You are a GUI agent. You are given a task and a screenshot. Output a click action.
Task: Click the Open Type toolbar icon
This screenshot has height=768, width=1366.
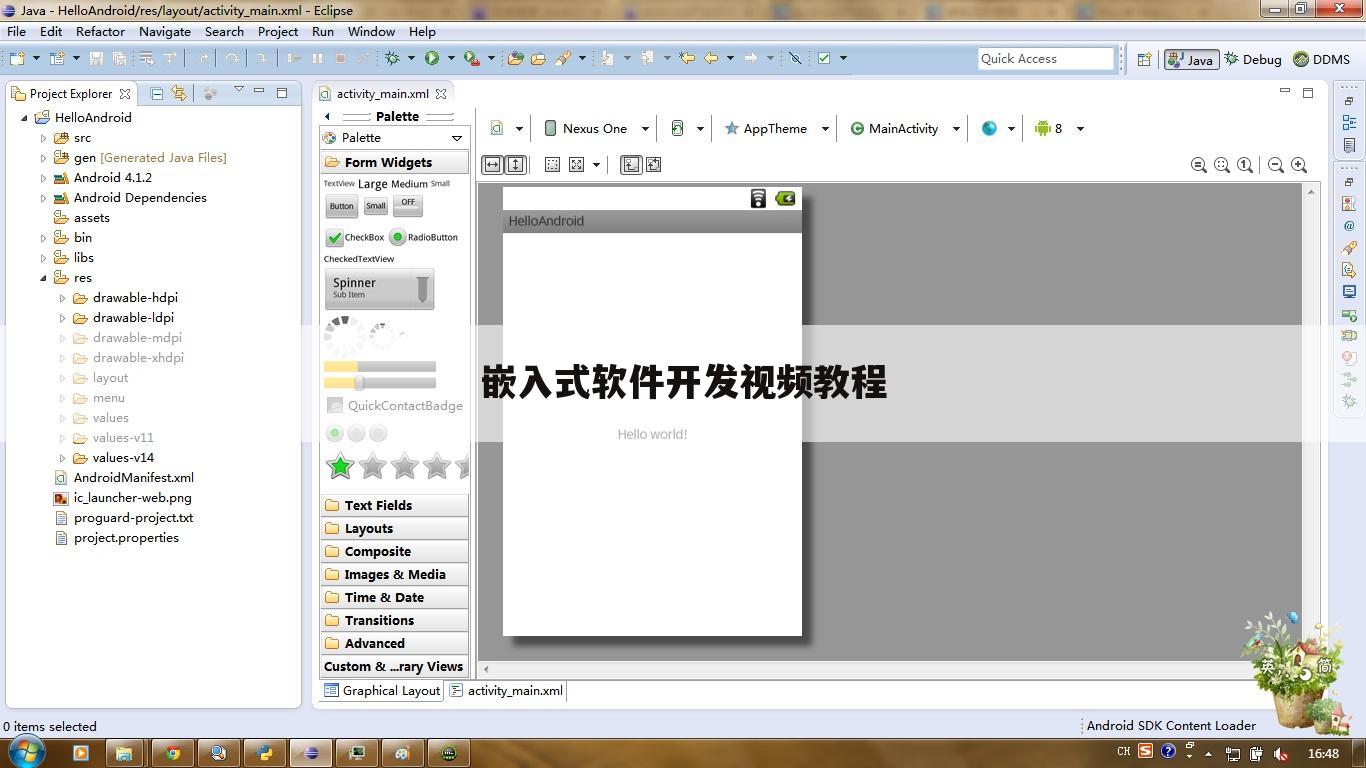[x=516, y=58]
